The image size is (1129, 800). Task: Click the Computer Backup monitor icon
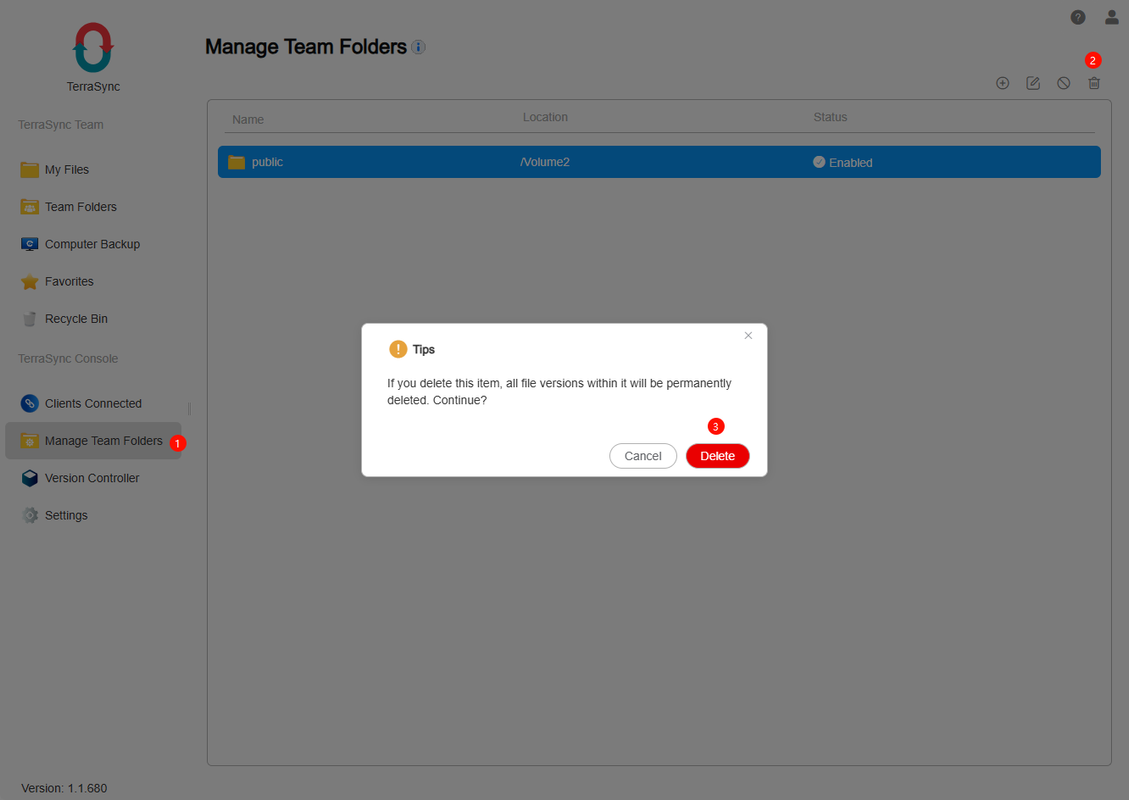click(30, 245)
